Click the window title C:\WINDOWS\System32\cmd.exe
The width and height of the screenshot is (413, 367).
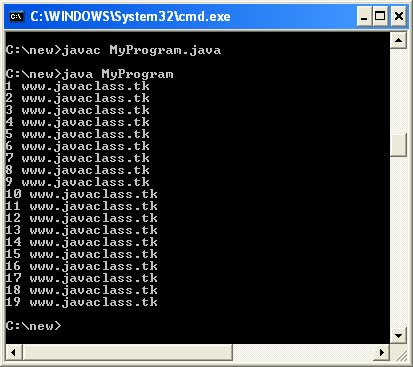click(130, 16)
